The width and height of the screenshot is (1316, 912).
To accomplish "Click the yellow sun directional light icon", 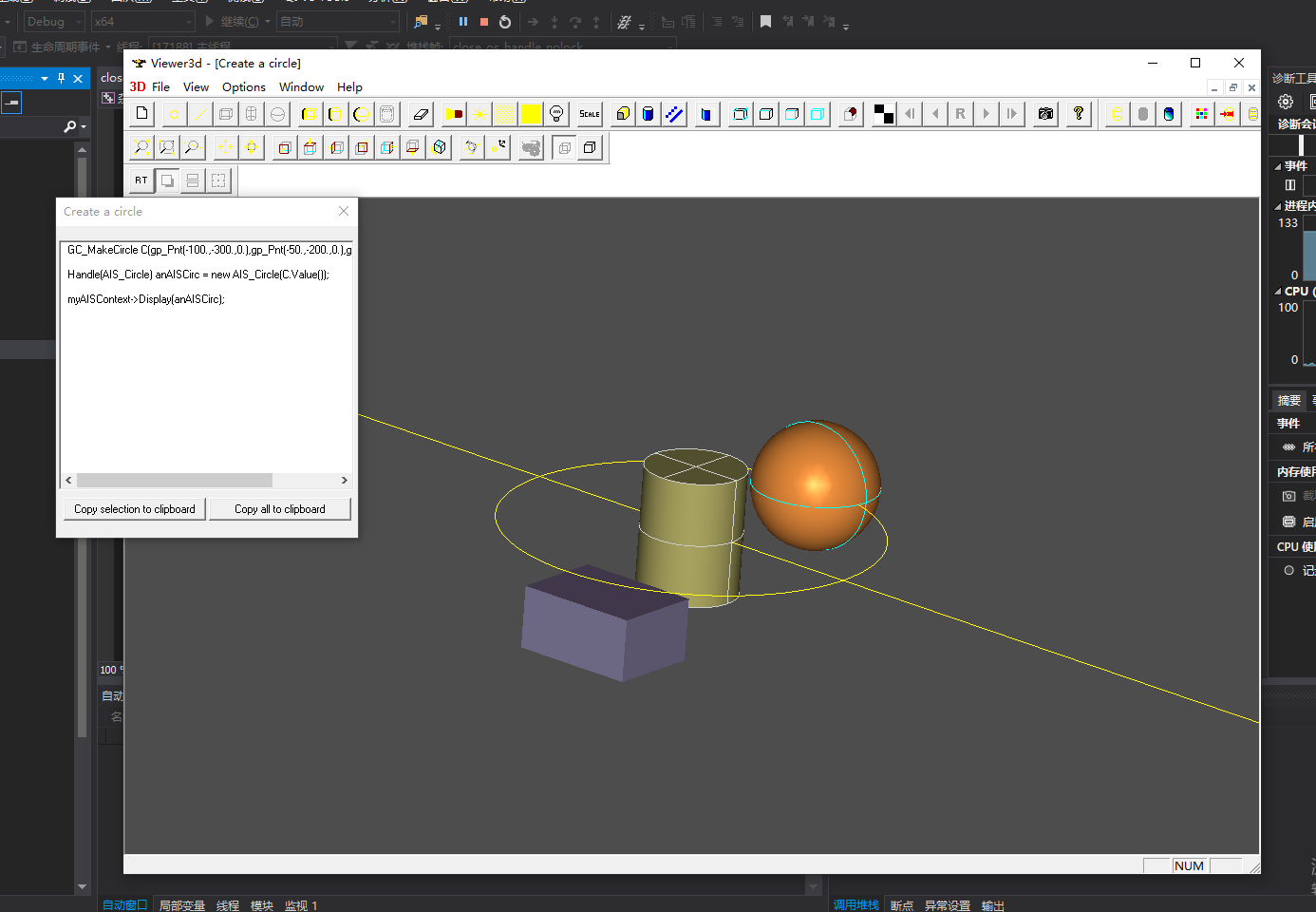I will click(479, 114).
